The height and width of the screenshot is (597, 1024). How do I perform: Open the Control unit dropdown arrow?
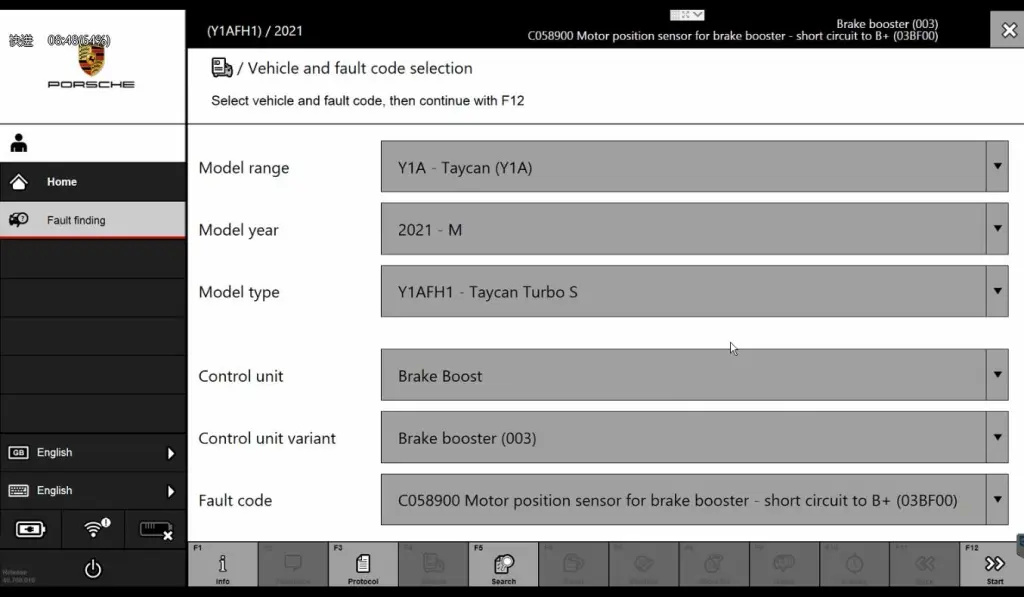(x=997, y=375)
